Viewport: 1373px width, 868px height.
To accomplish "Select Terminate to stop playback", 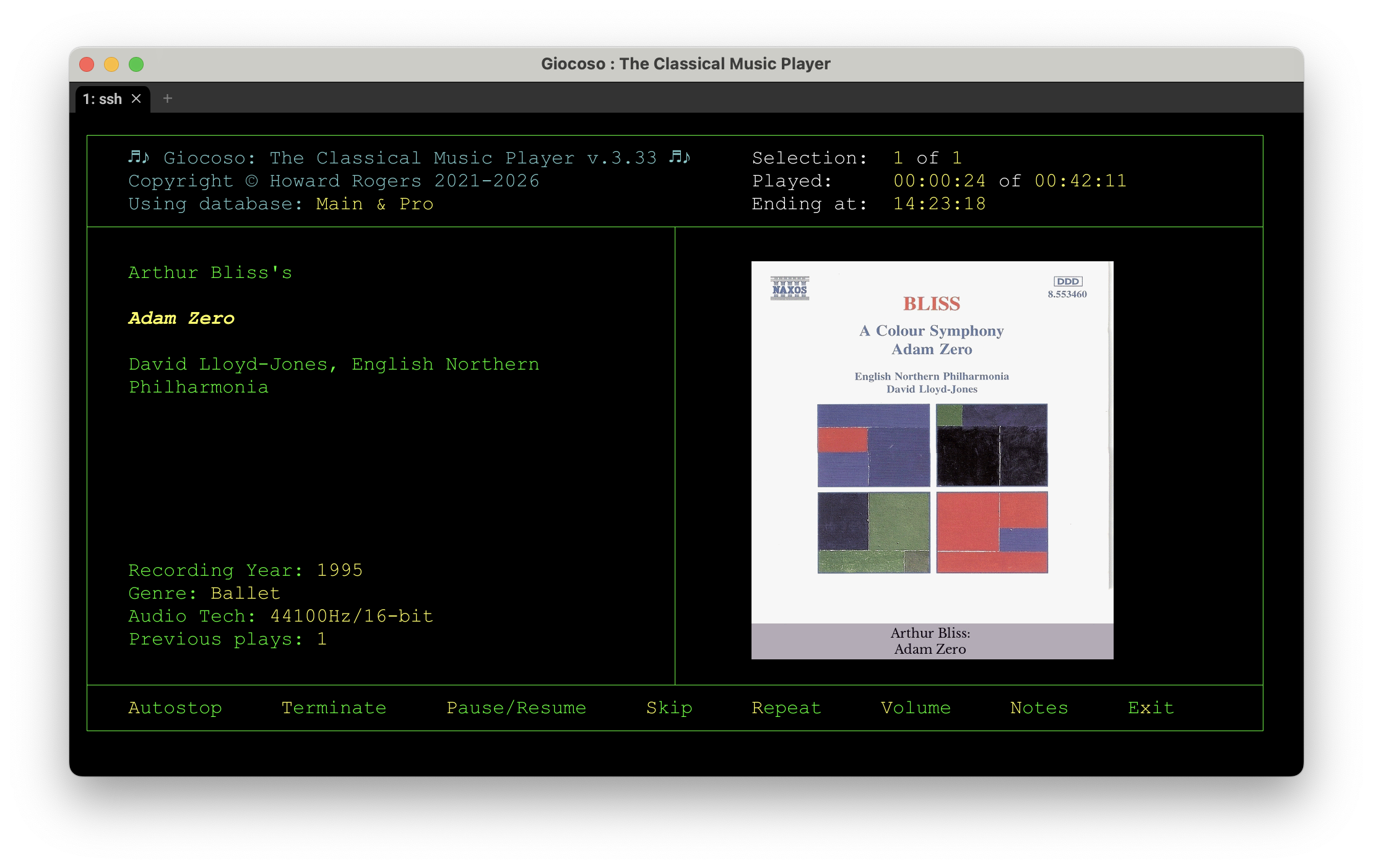I will click(334, 708).
